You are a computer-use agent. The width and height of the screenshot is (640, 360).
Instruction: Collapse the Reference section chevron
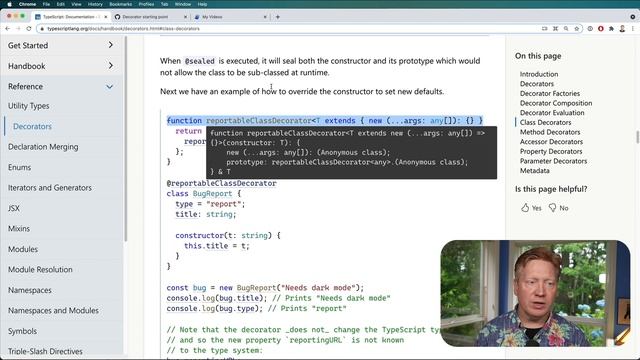[x=109, y=87]
